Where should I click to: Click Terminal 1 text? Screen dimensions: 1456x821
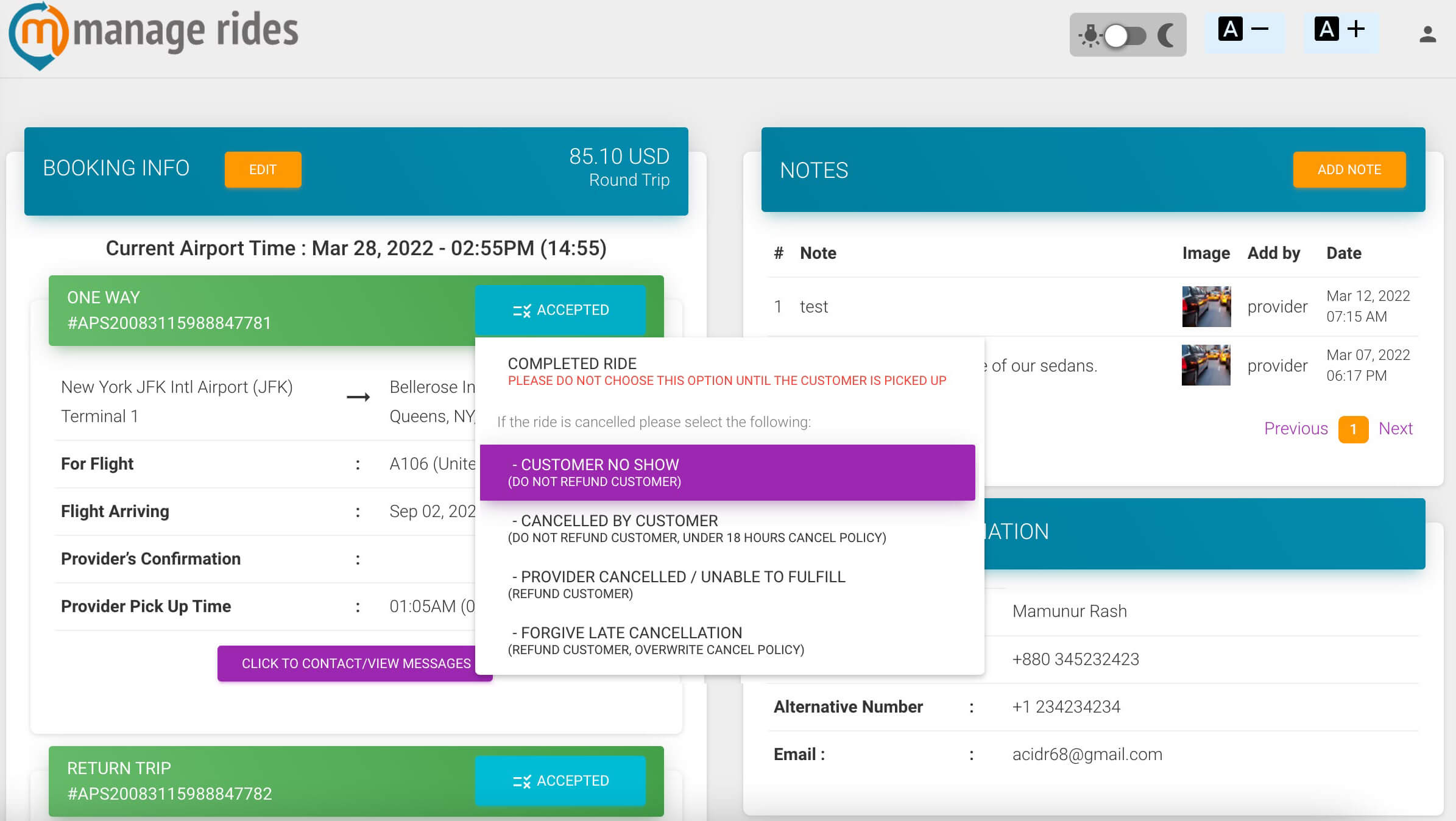tap(99, 417)
